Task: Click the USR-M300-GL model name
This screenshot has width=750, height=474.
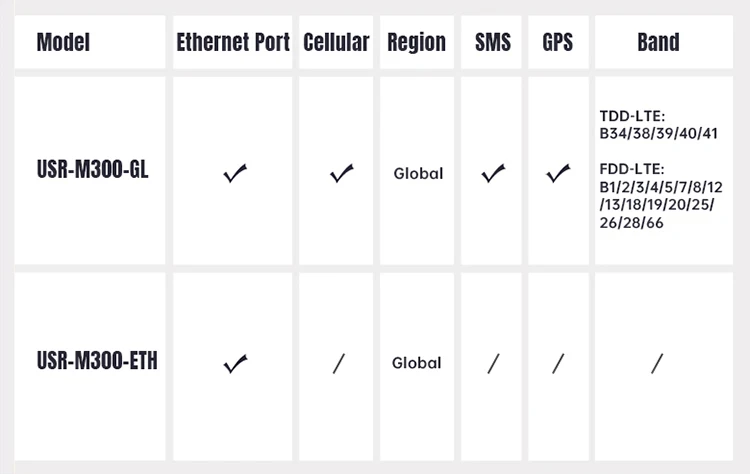Action: click(92, 170)
